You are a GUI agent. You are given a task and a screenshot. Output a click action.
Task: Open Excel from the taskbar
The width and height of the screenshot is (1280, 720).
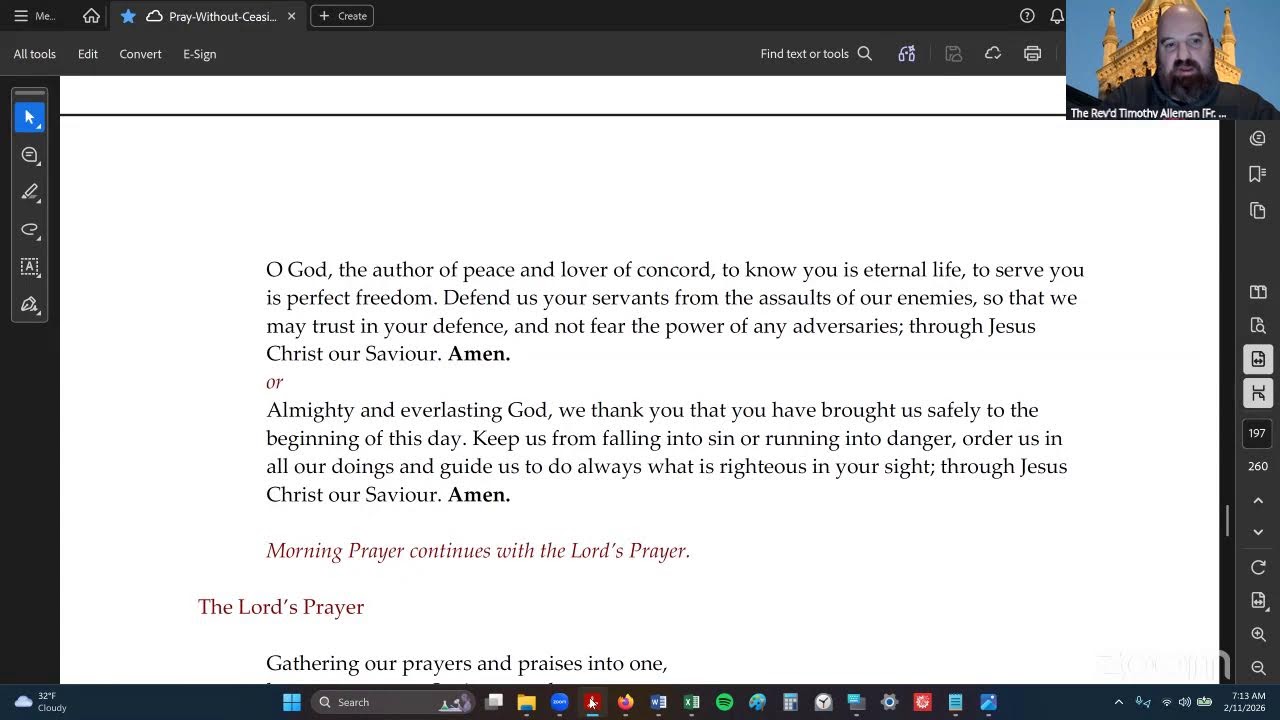tap(691, 702)
